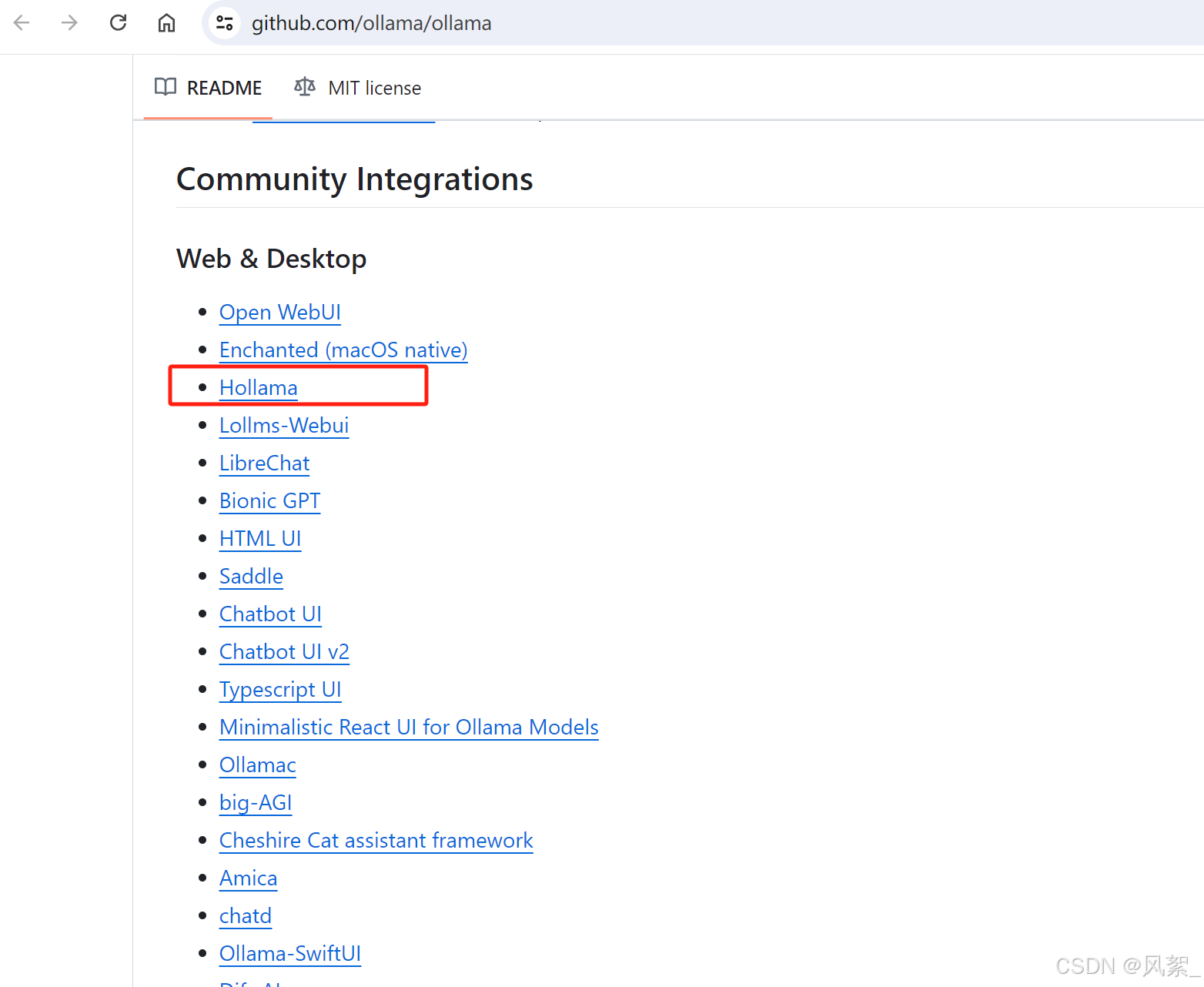Go forward to the next page
This screenshot has width=1204, height=987.
(x=69, y=23)
